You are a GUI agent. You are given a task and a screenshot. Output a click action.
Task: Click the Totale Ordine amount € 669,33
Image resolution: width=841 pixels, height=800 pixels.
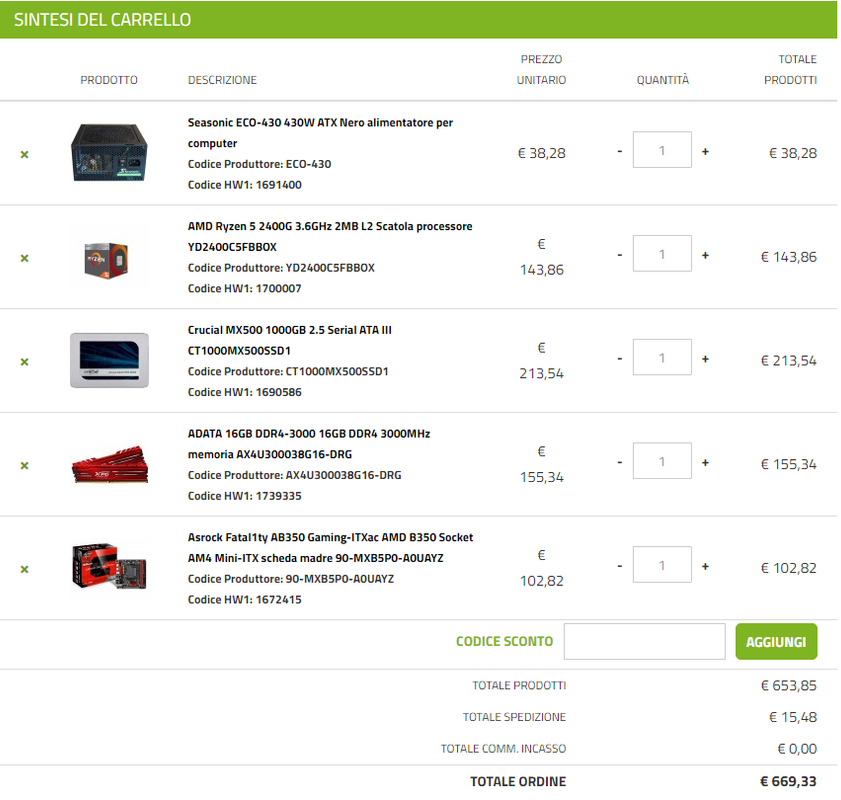(788, 781)
